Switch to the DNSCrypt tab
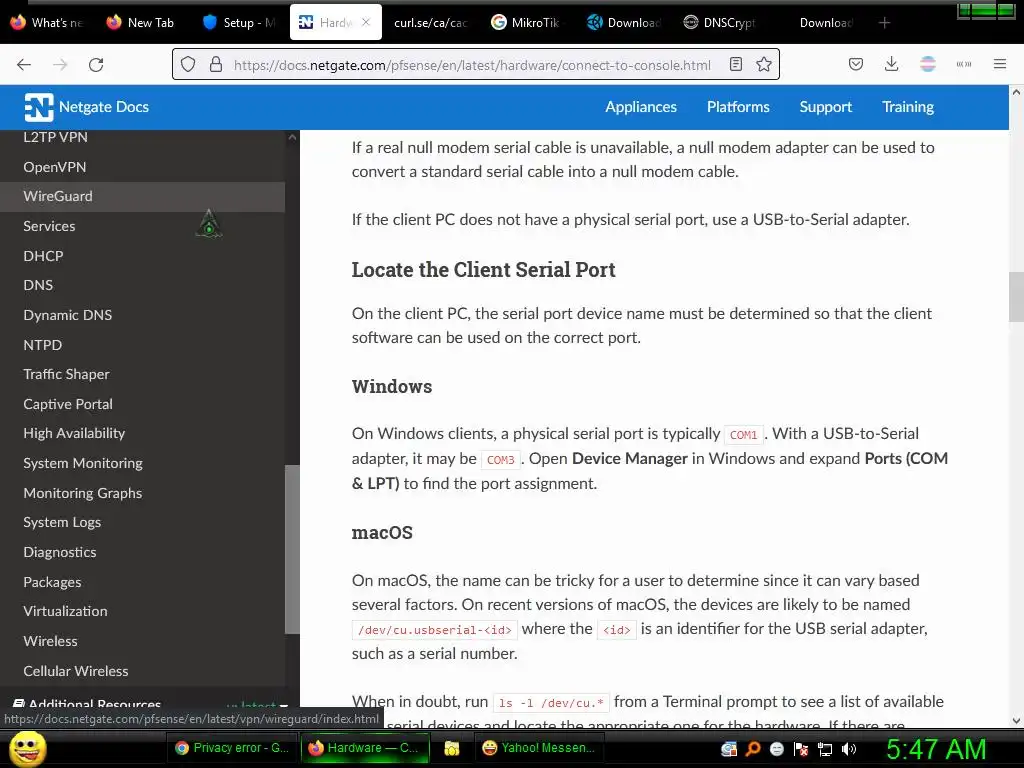The width and height of the screenshot is (1024, 768). click(x=720, y=23)
